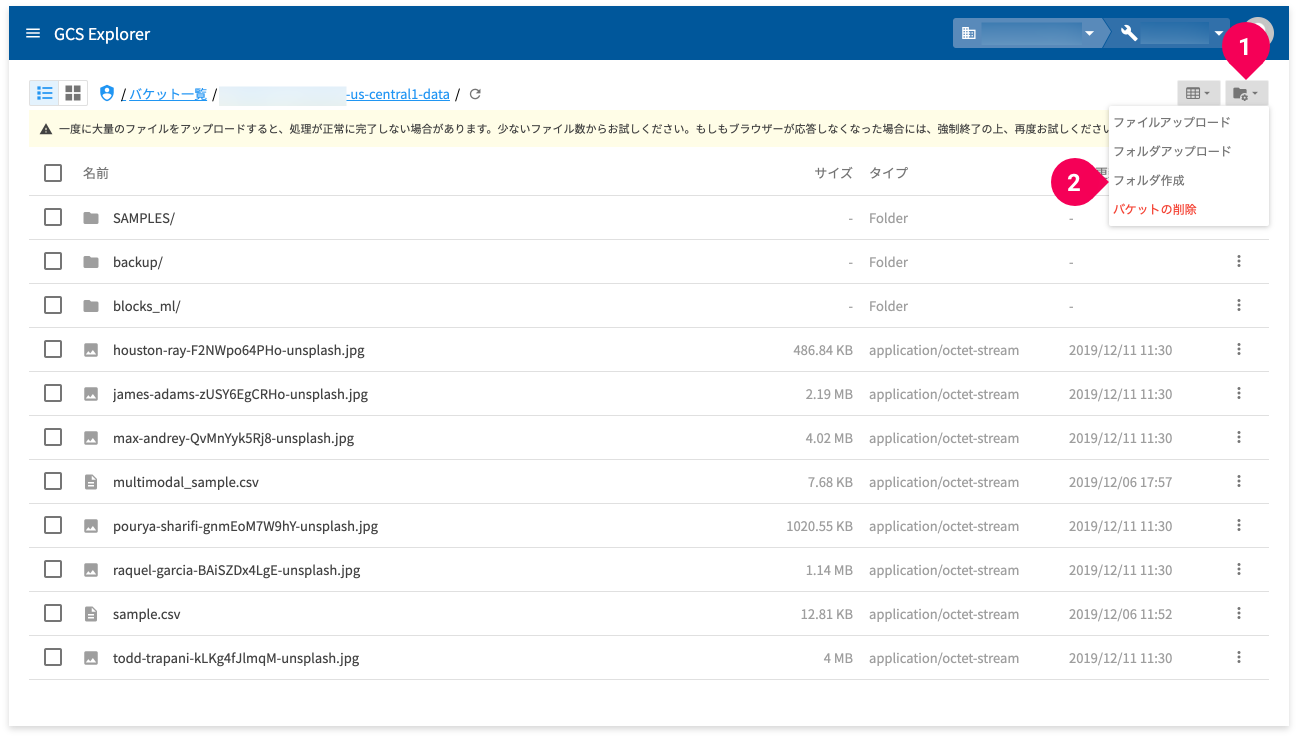Open the hamburger navigation menu
Screen dimensions: 1298x738
coord(33,34)
